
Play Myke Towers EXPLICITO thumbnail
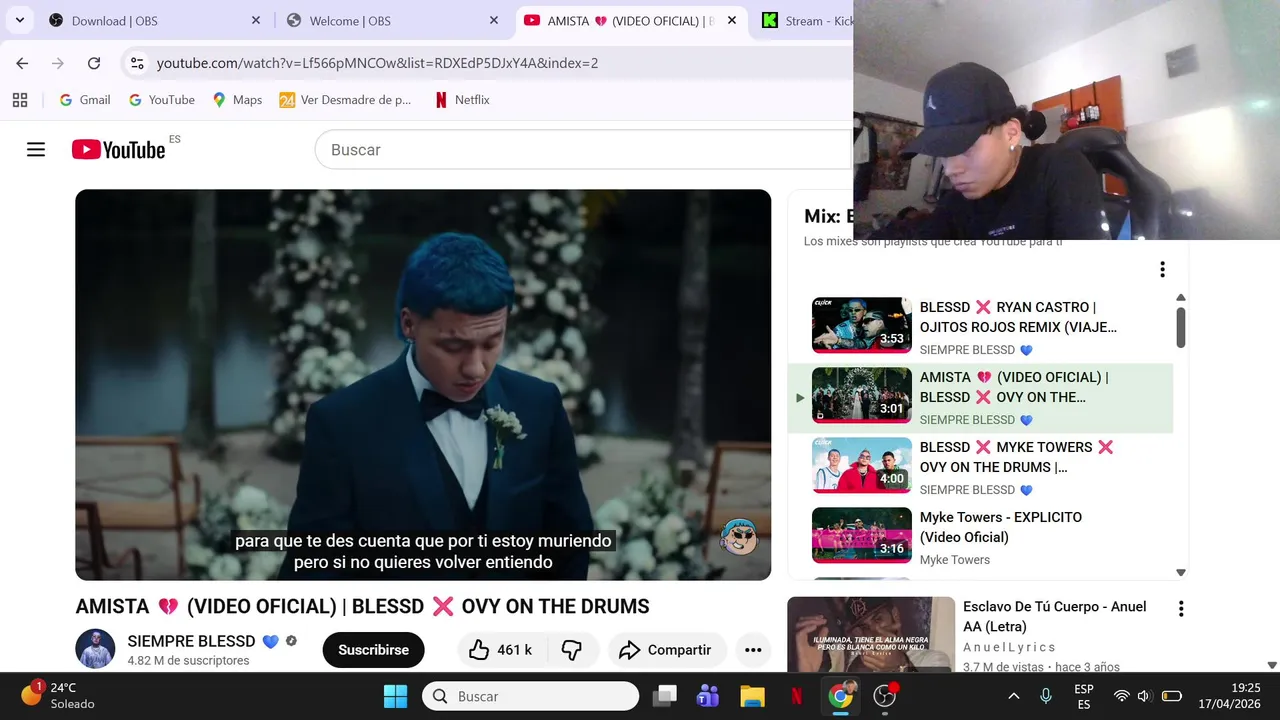(x=861, y=535)
